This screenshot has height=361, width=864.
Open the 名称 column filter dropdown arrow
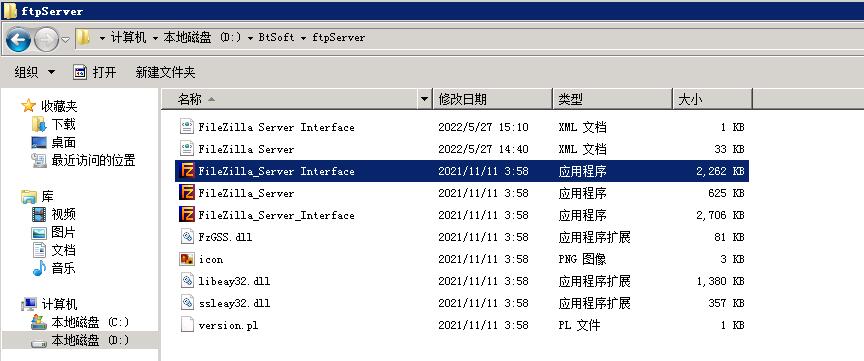coord(424,99)
